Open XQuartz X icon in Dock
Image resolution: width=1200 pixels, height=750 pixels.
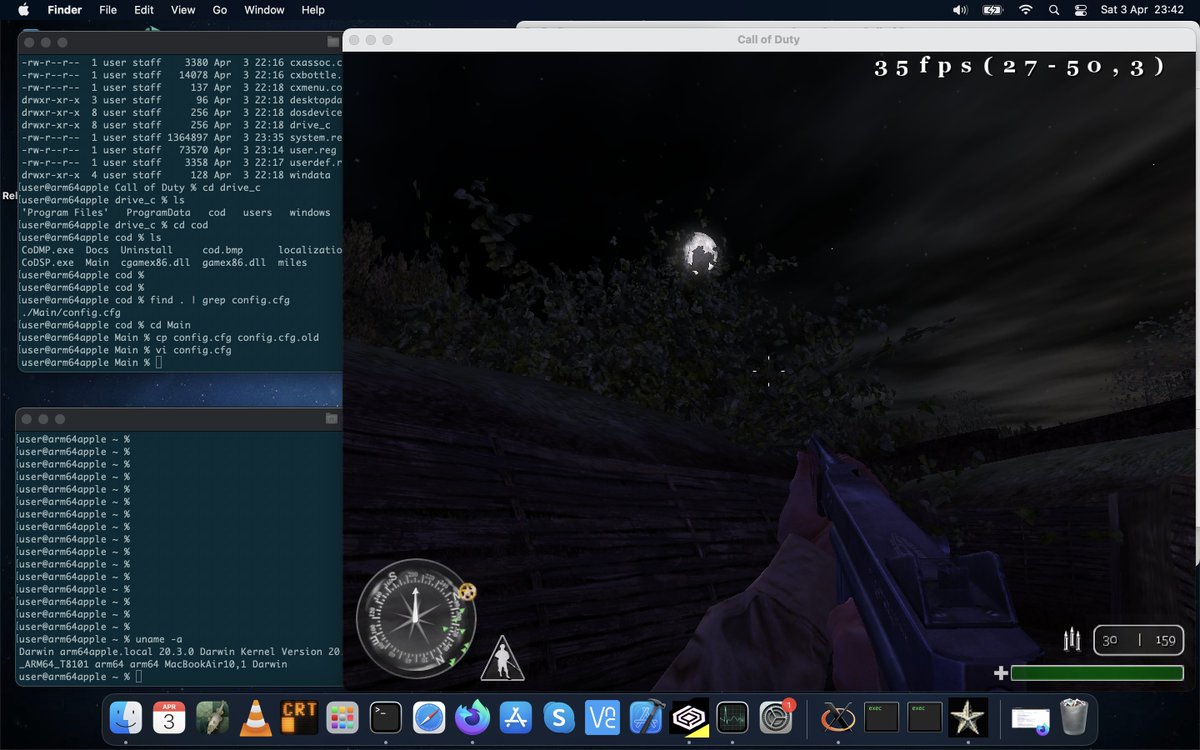point(838,716)
